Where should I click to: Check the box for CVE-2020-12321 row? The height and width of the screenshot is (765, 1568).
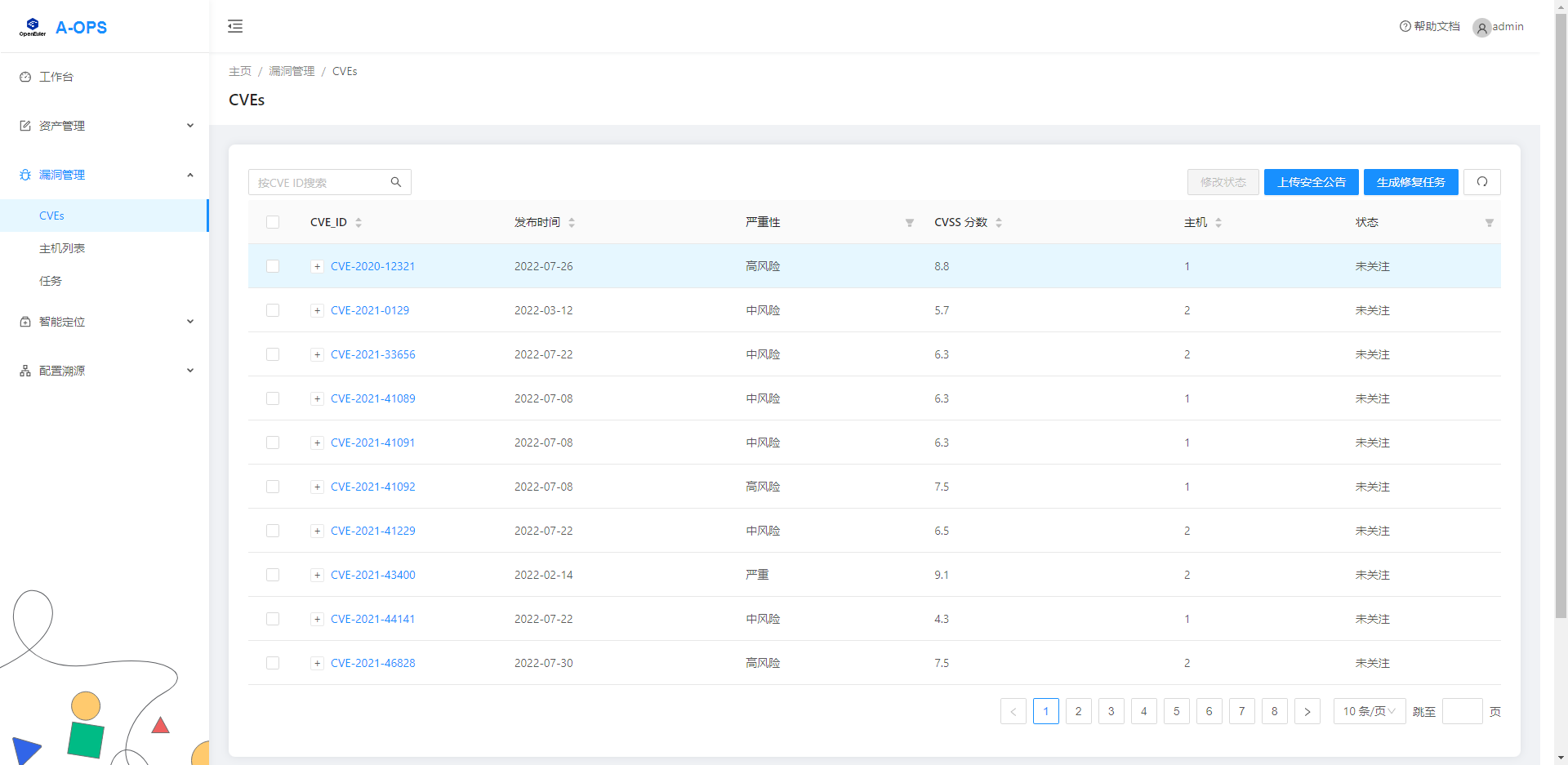[x=273, y=266]
